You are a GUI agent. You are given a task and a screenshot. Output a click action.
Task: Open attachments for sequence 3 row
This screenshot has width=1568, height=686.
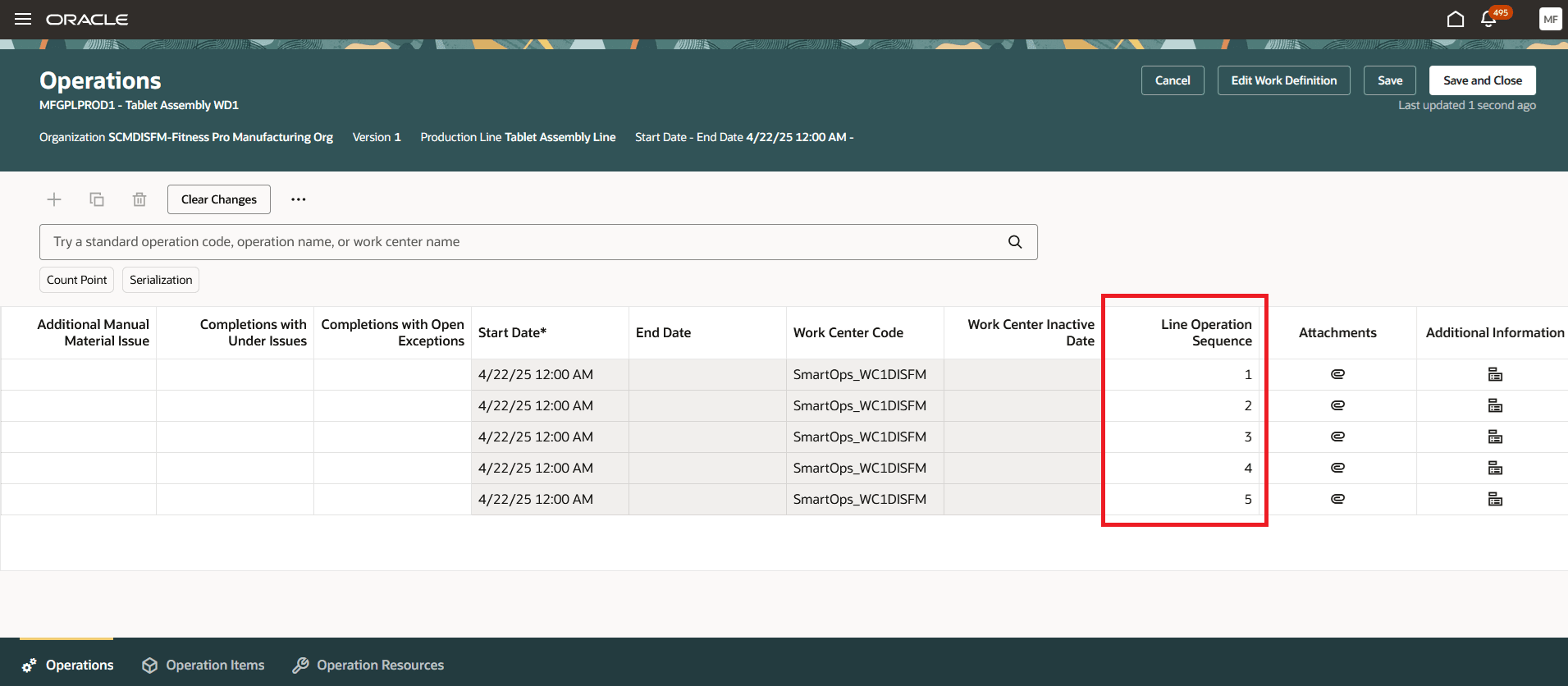(x=1337, y=437)
